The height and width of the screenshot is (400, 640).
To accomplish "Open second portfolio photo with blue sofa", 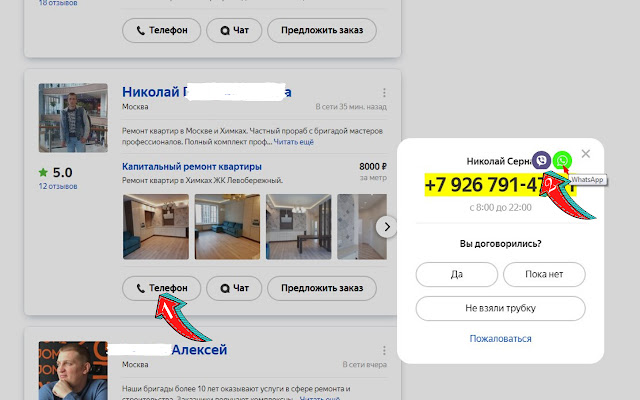I will [227, 227].
